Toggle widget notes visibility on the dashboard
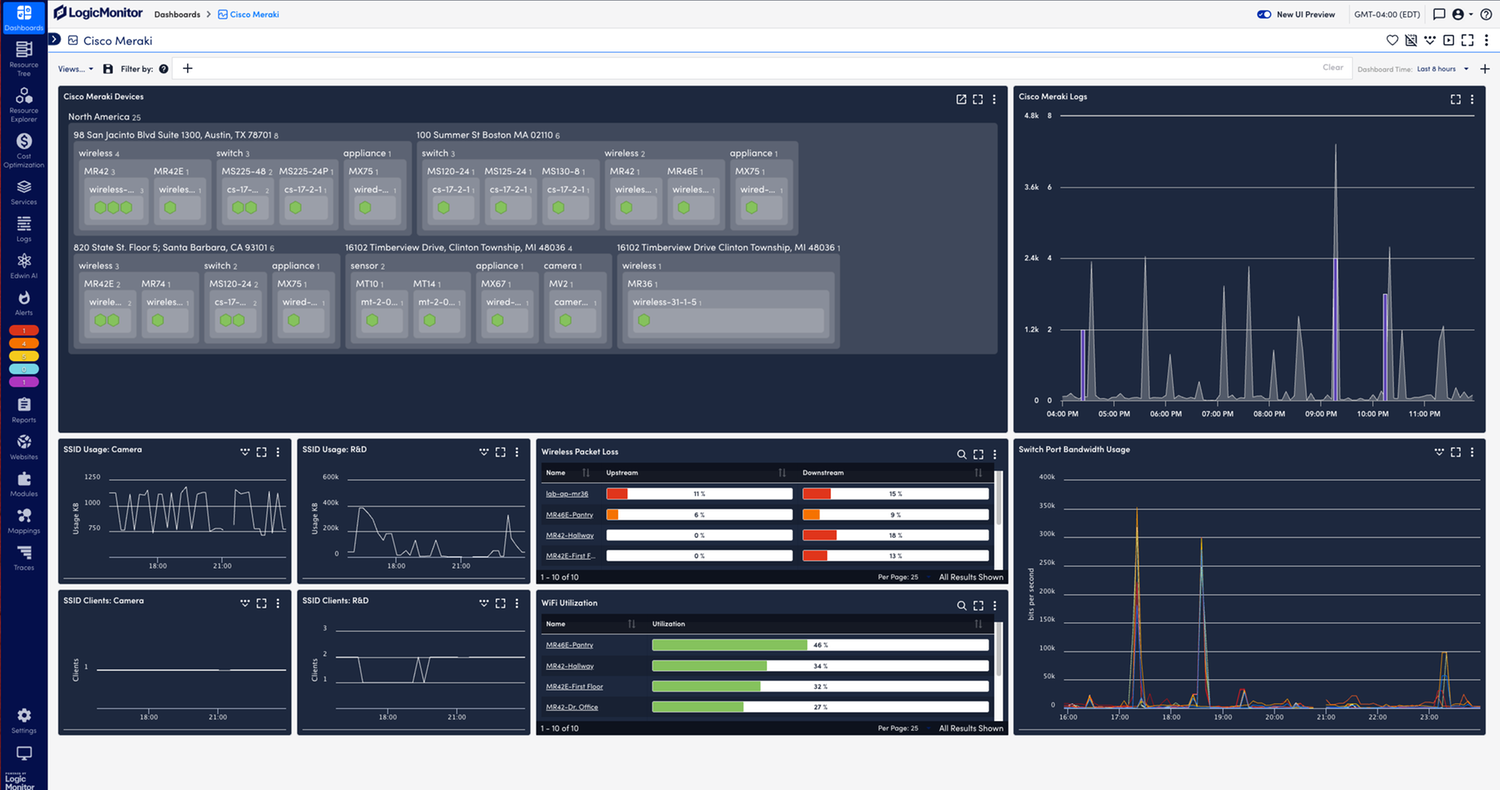 [1411, 40]
